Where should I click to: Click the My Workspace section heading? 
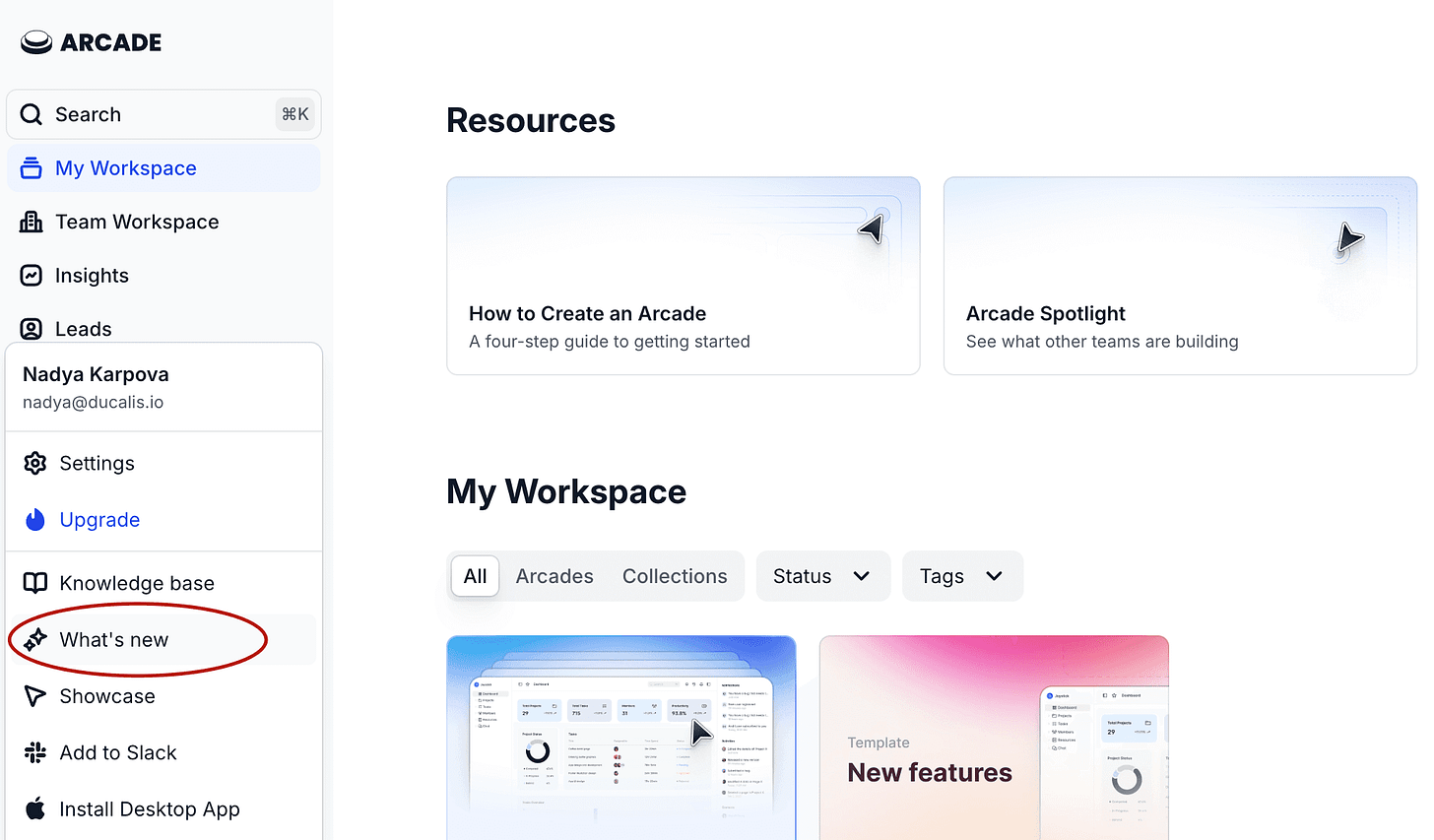coord(566,491)
